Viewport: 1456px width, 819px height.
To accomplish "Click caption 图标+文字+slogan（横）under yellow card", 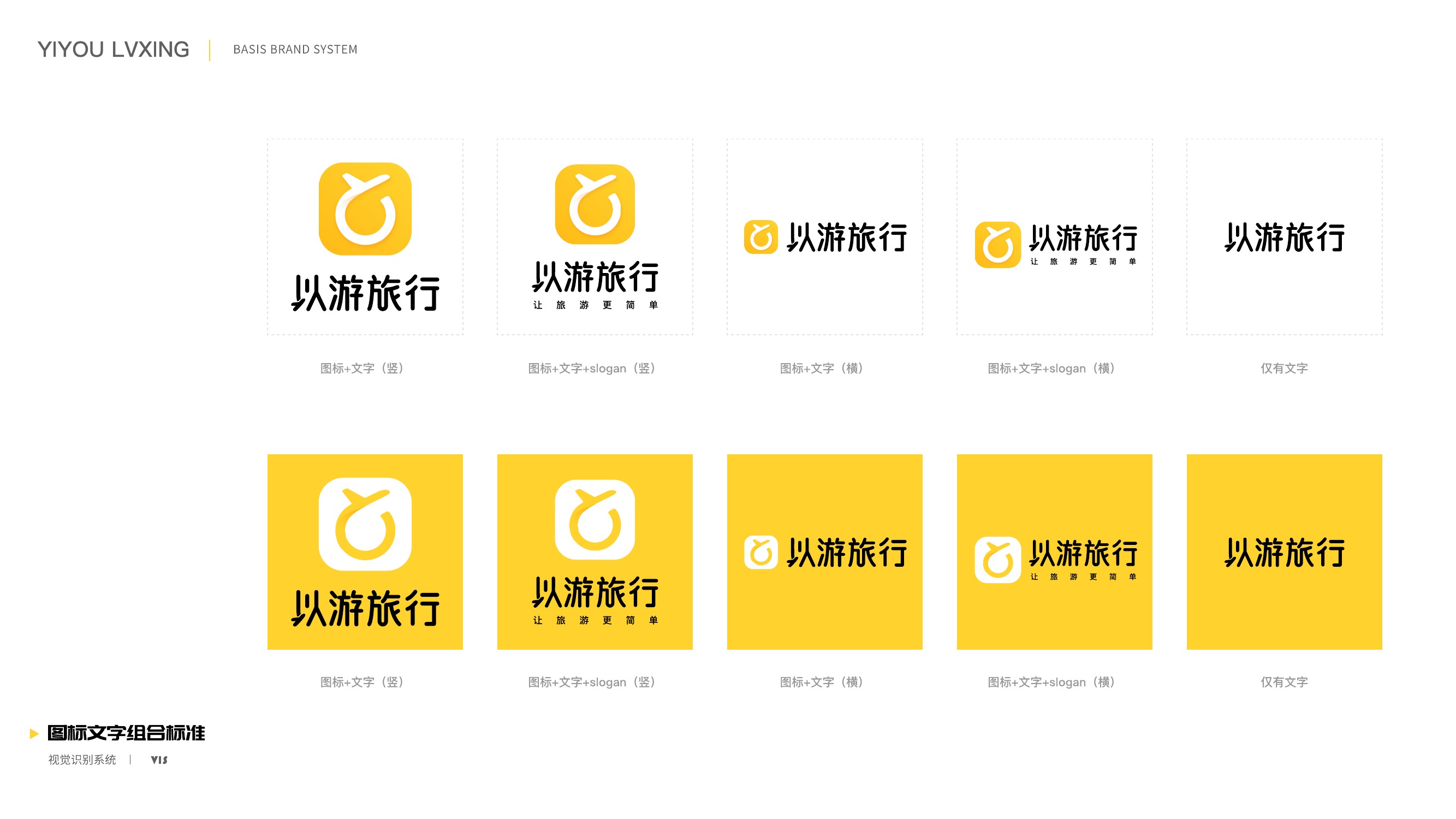I will pyautogui.click(x=1051, y=682).
